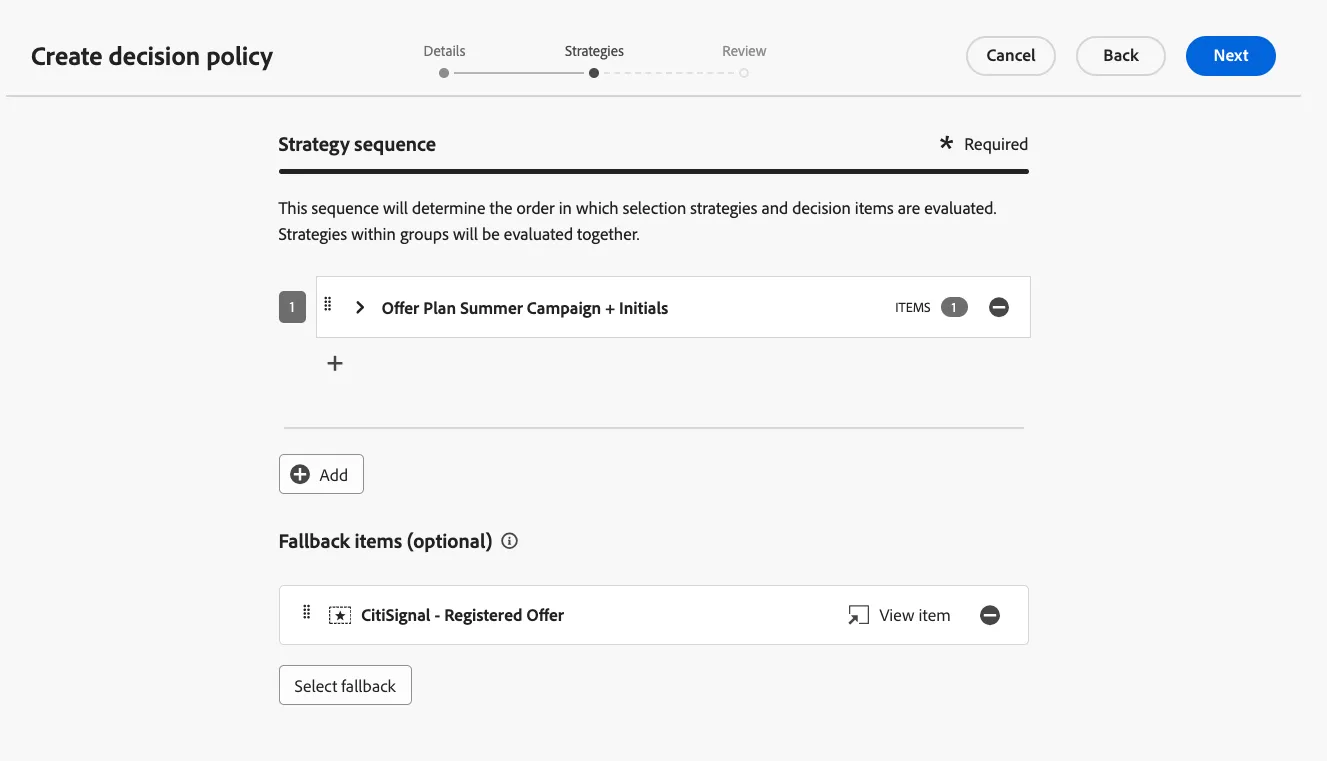Click the Select fallback button

tap(345, 686)
